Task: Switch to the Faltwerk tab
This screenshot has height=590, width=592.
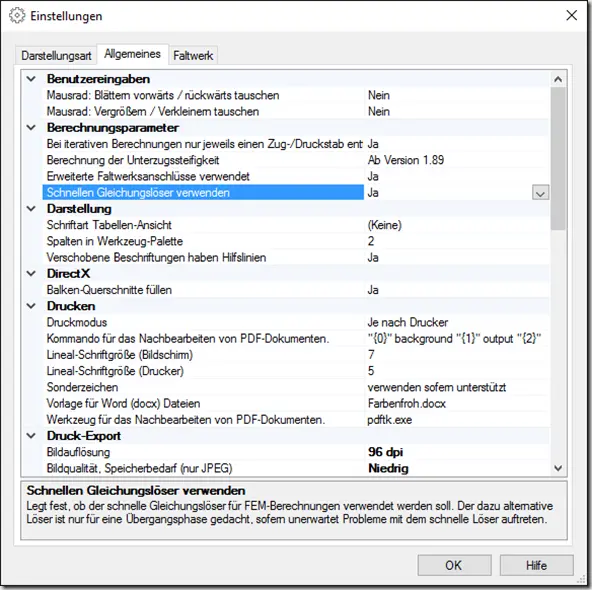Action: pyautogui.click(x=193, y=55)
